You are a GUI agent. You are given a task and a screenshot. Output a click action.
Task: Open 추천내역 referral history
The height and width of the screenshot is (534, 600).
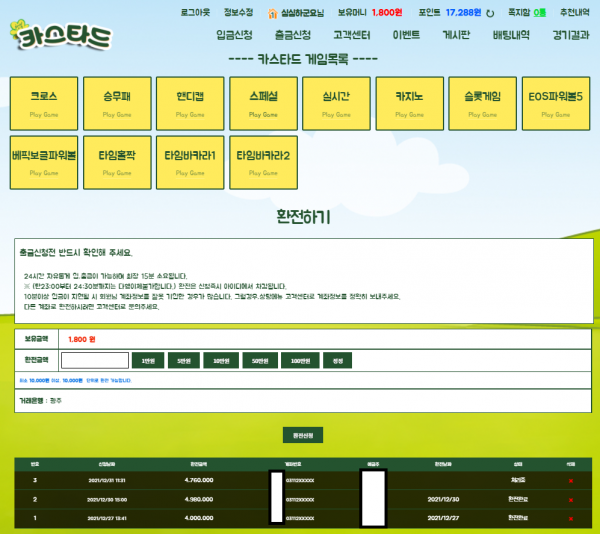coord(575,13)
